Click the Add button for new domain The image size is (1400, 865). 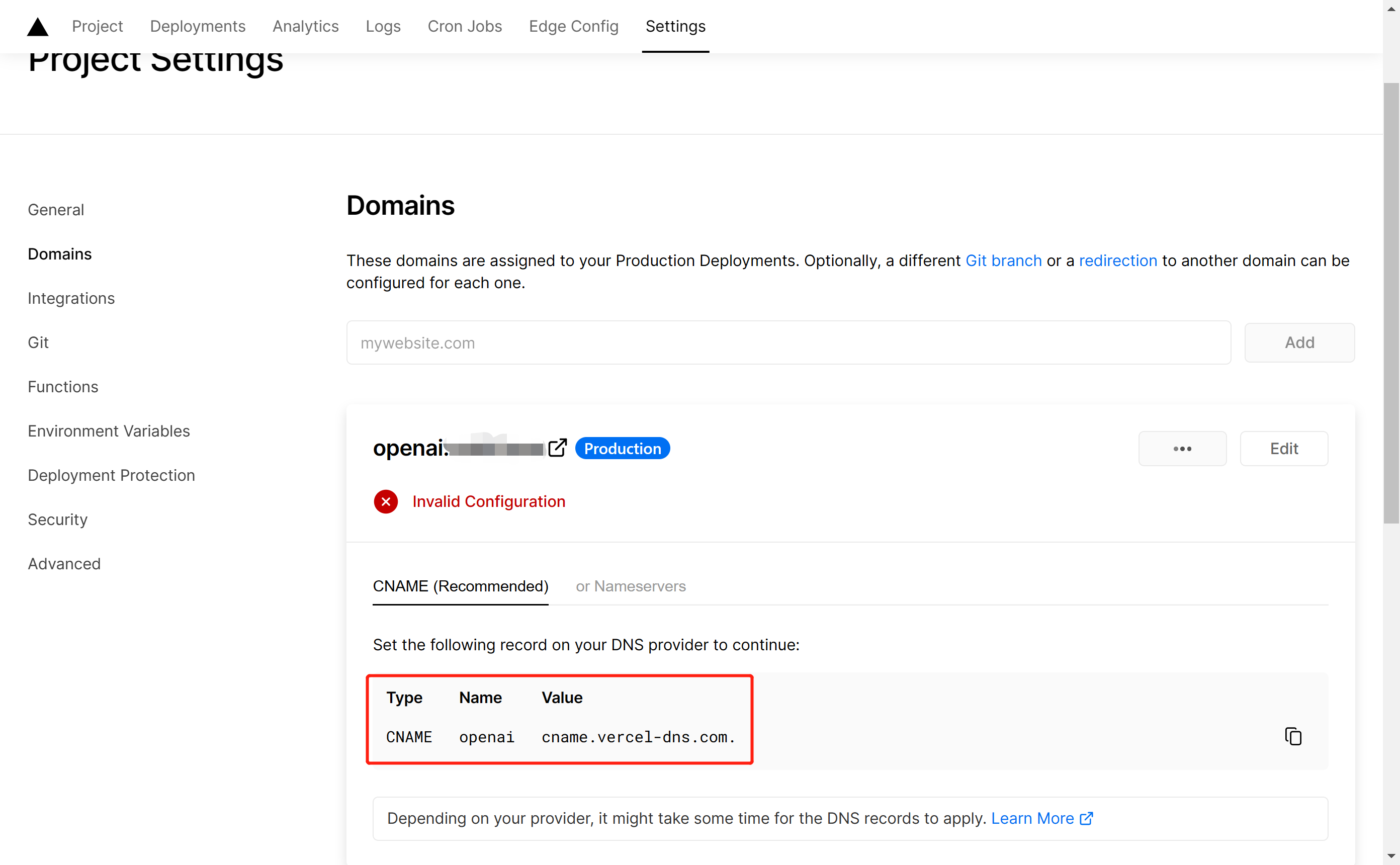coord(1300,342)
